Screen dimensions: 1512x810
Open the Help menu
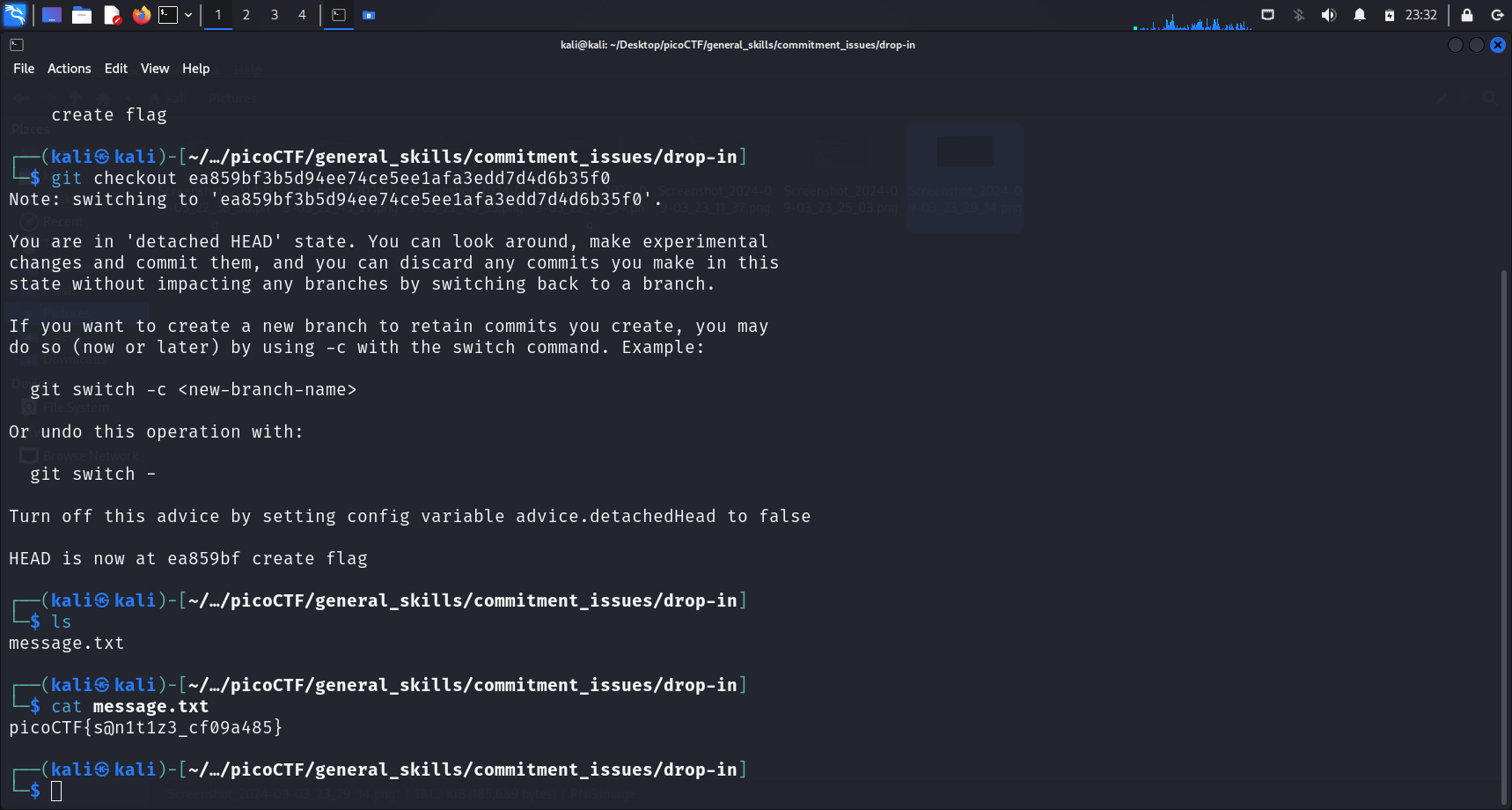click(x=195, y=69)
